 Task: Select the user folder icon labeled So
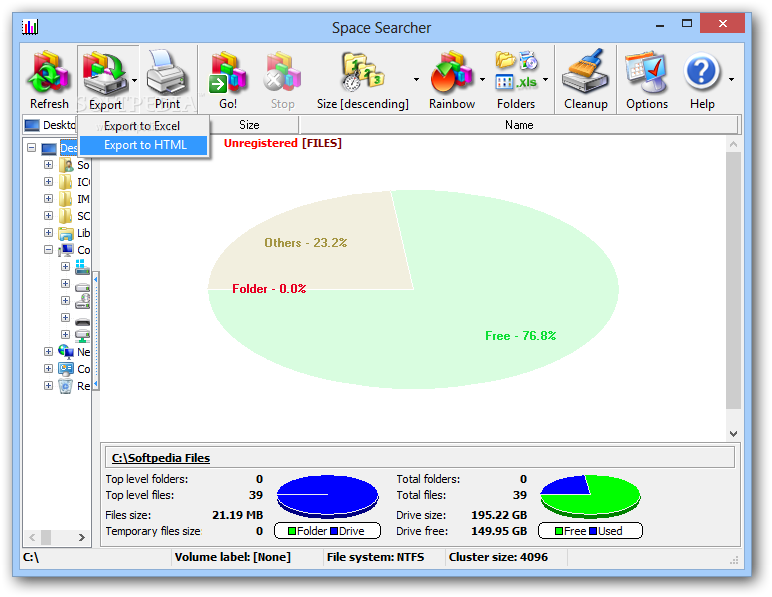tap(66, 165)
